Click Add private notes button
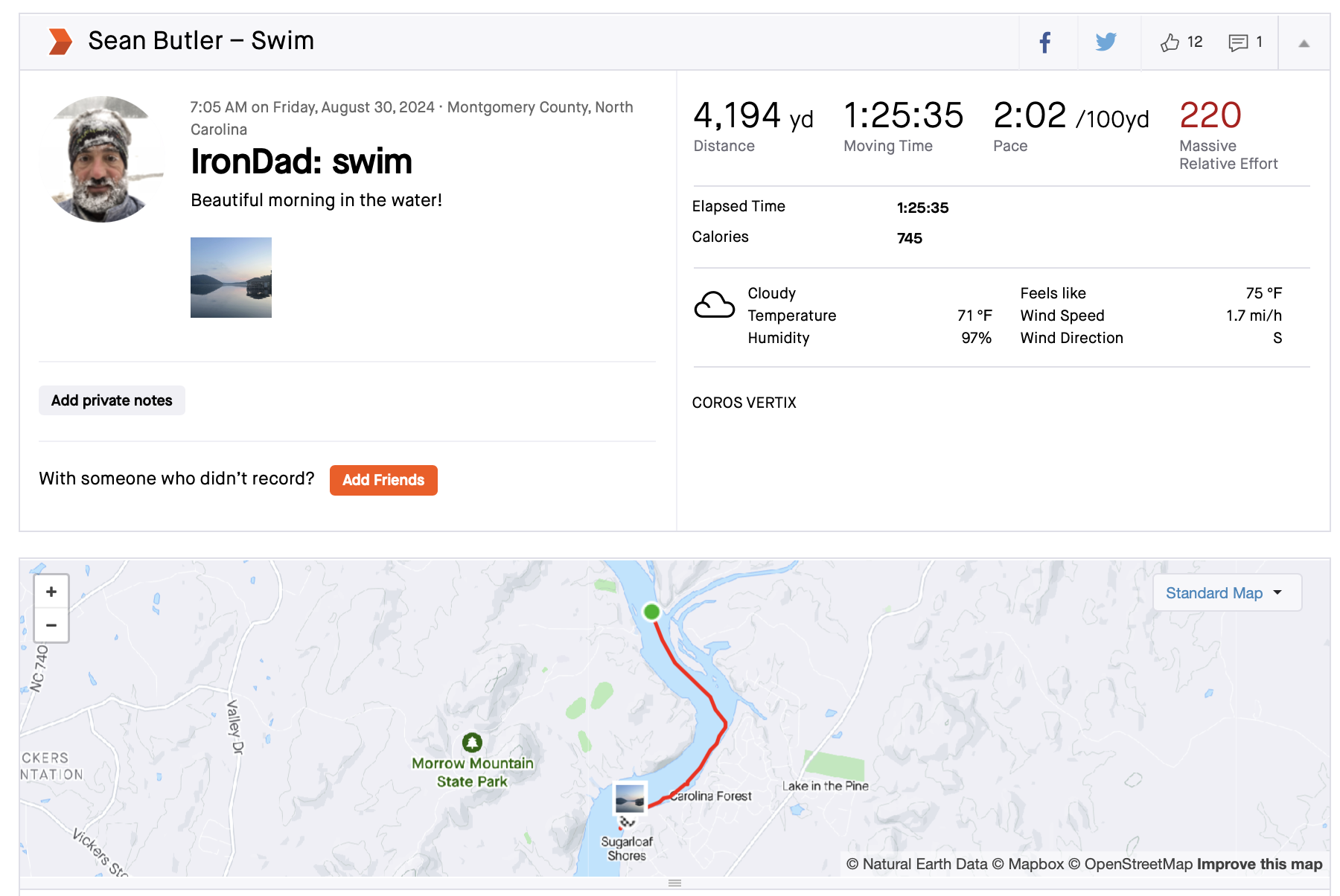This screenshot has height=896, width=1340. click(x=112, y=400)
